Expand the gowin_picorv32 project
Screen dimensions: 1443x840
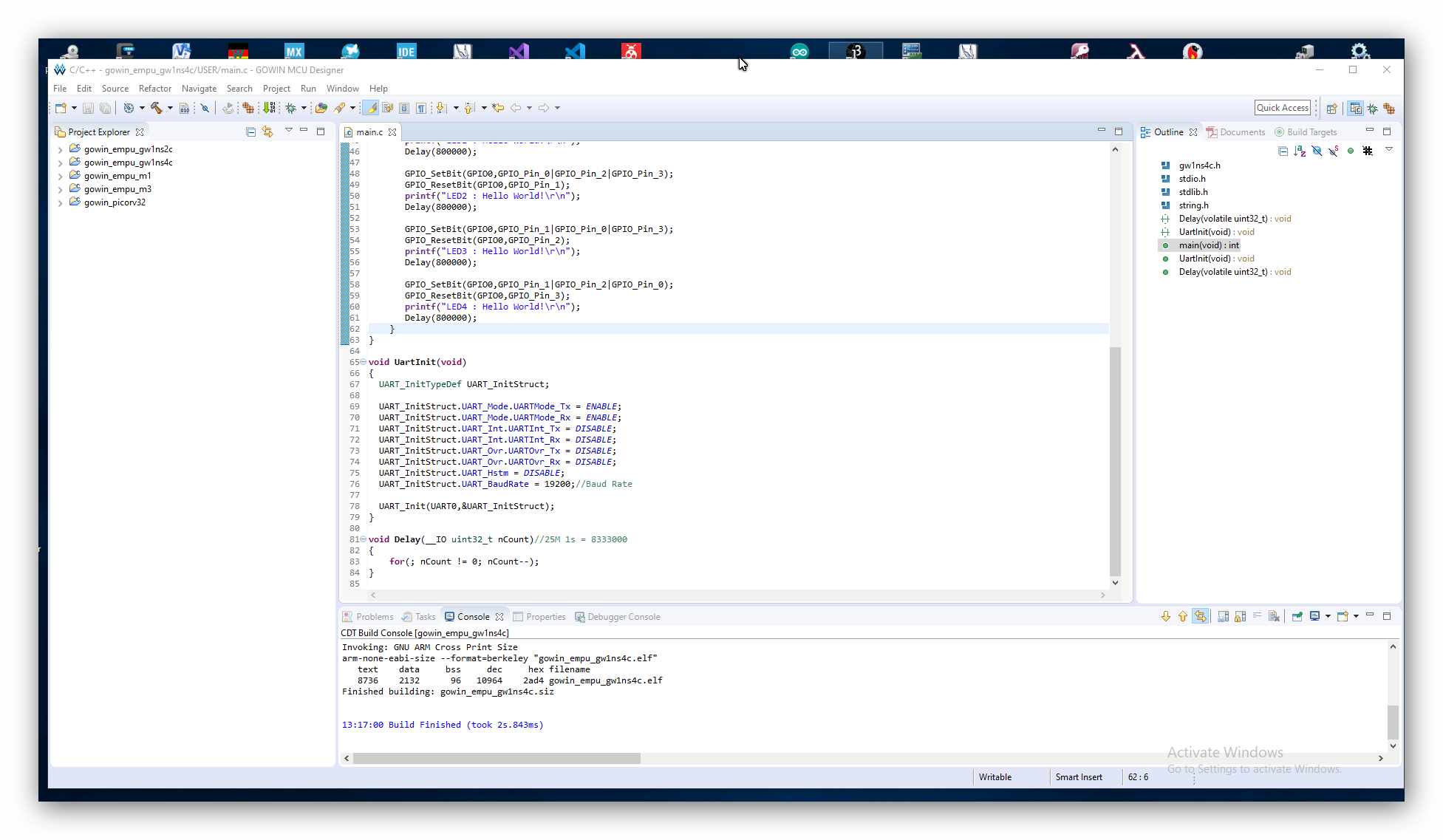click(x=60, y=202)
